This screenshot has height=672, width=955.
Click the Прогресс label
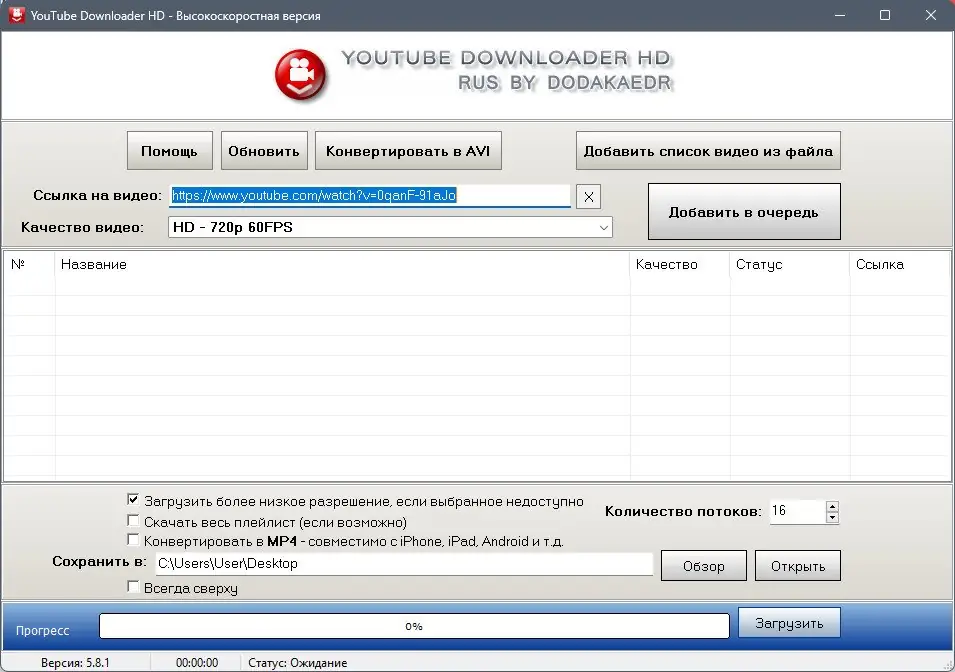coord(43,630)
